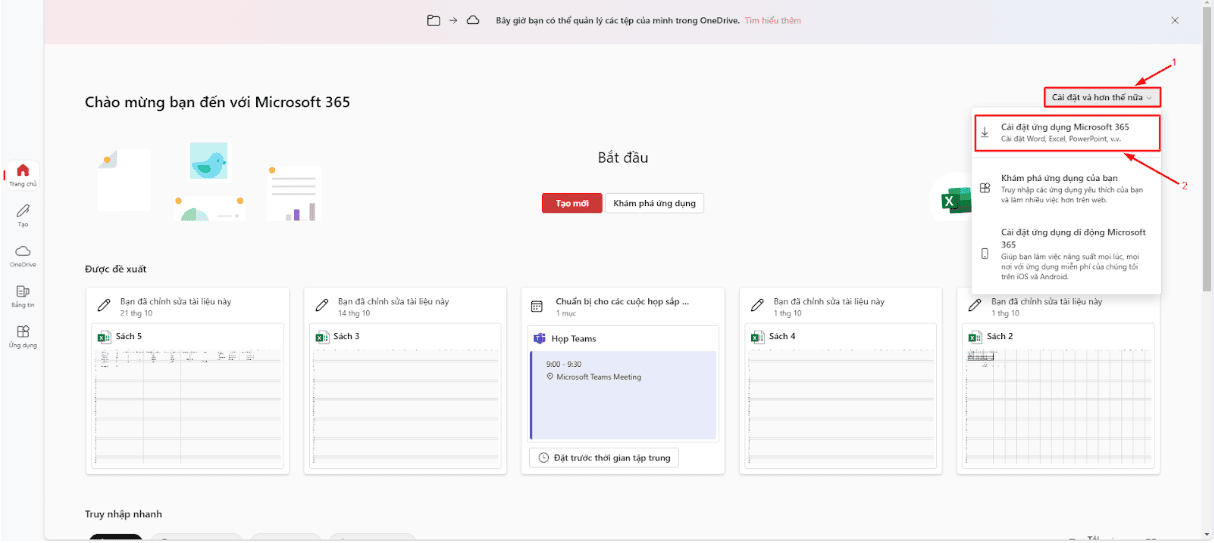Screen dimensions: 1214x543
Task: Click the pencil icon above Sách 4
Action: (757, 306)
